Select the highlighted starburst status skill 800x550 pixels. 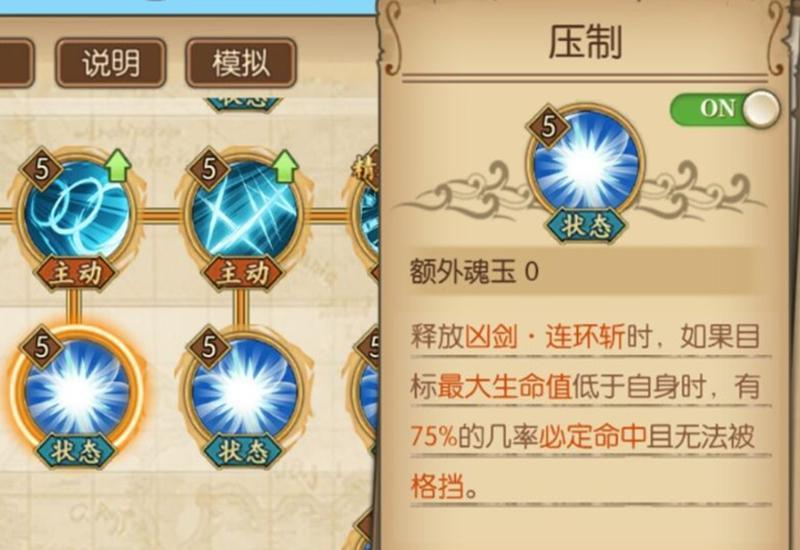click(x=77, y=389)
